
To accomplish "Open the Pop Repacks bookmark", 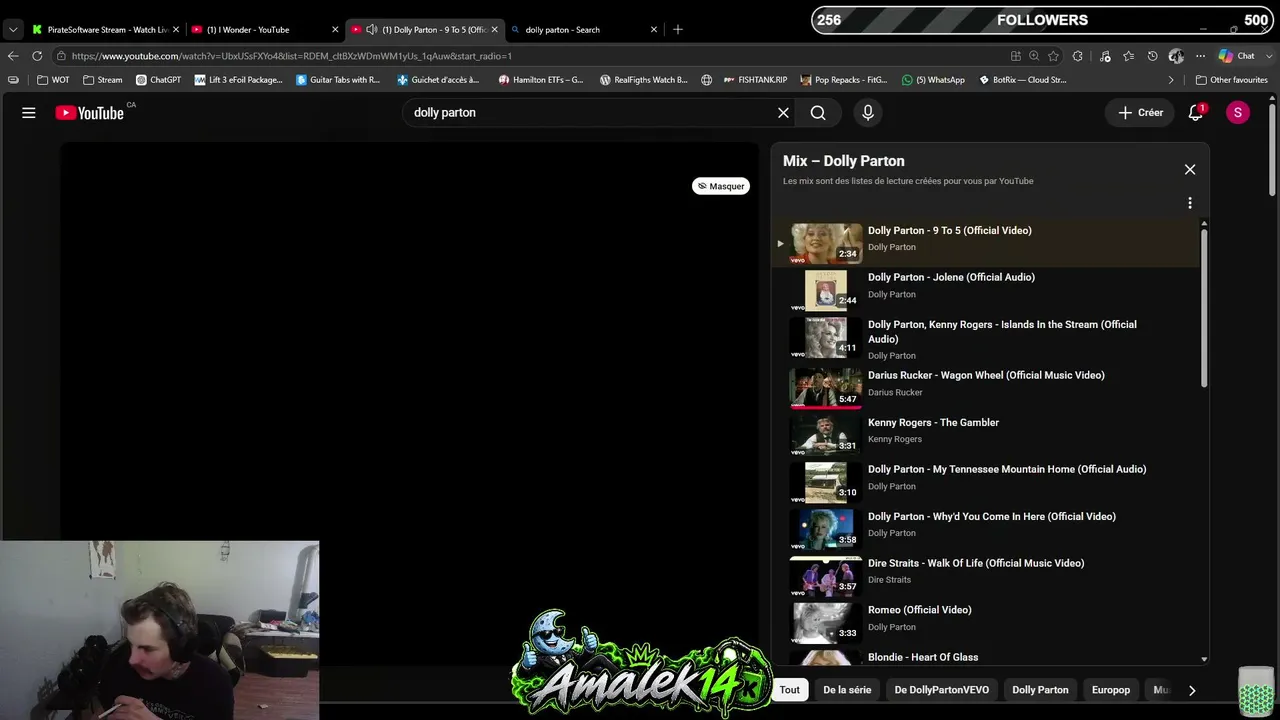I will (x=843, y=80).
